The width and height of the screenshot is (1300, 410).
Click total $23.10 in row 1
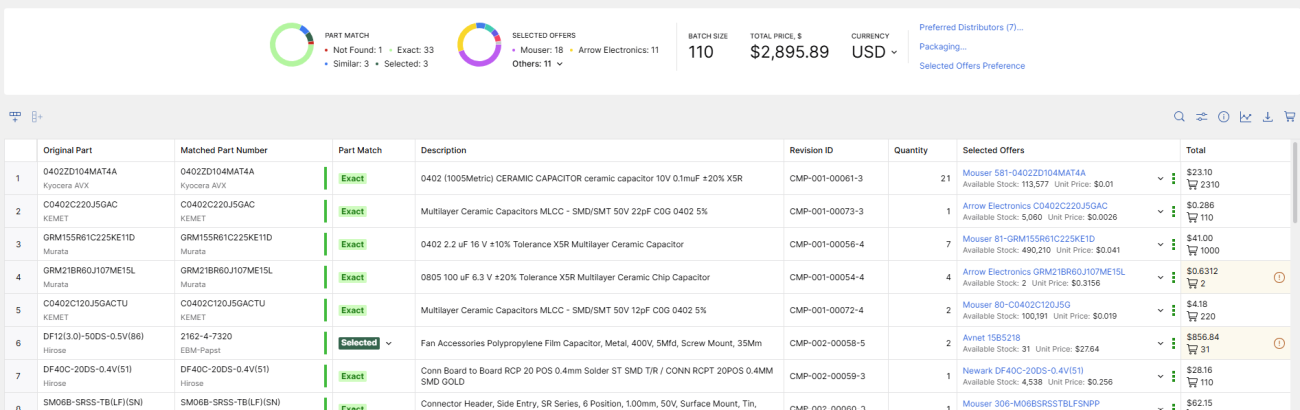click(x=1198, y=172)
